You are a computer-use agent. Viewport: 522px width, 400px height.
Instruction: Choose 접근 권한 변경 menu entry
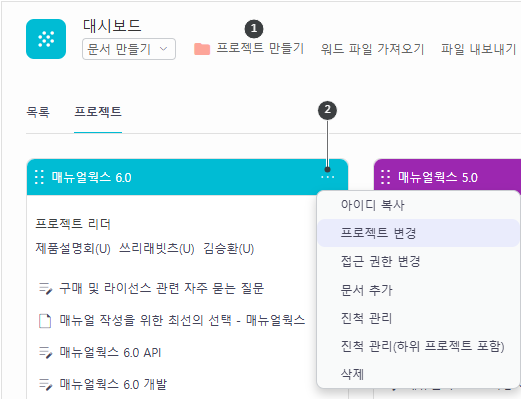coord(381,261)
